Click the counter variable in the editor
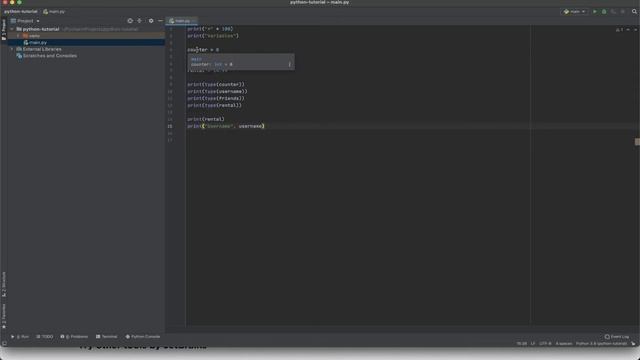Image resolution: width=640 pixels, height=360 pixels. coord(198,50)
